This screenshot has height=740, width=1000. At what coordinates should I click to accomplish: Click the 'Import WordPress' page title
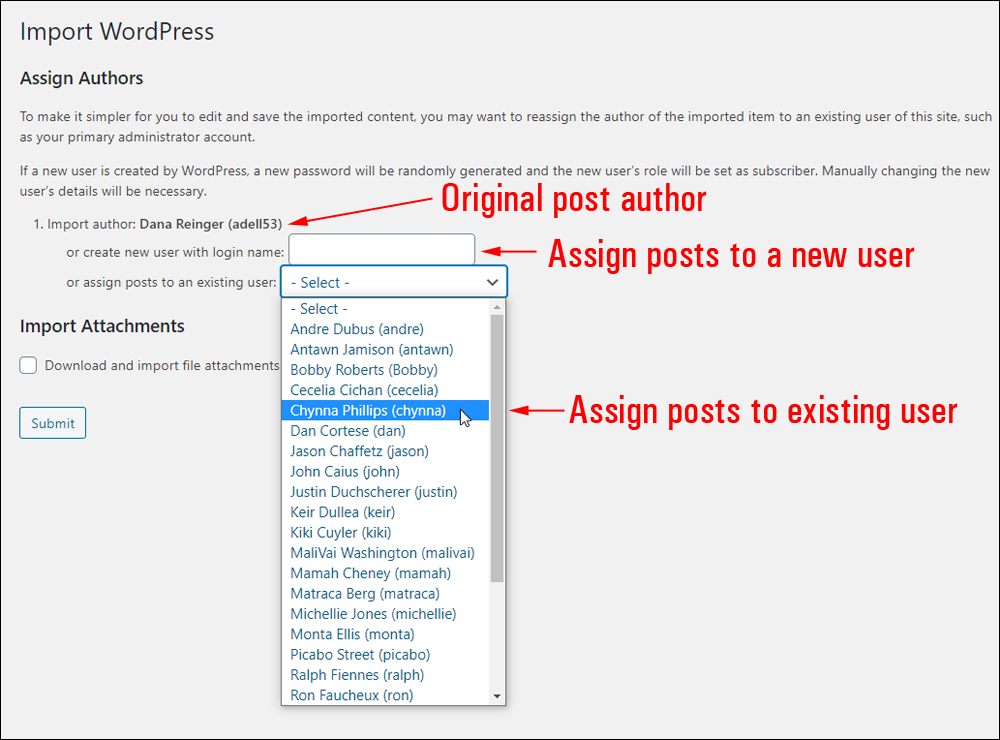click(x=117, y=32)
